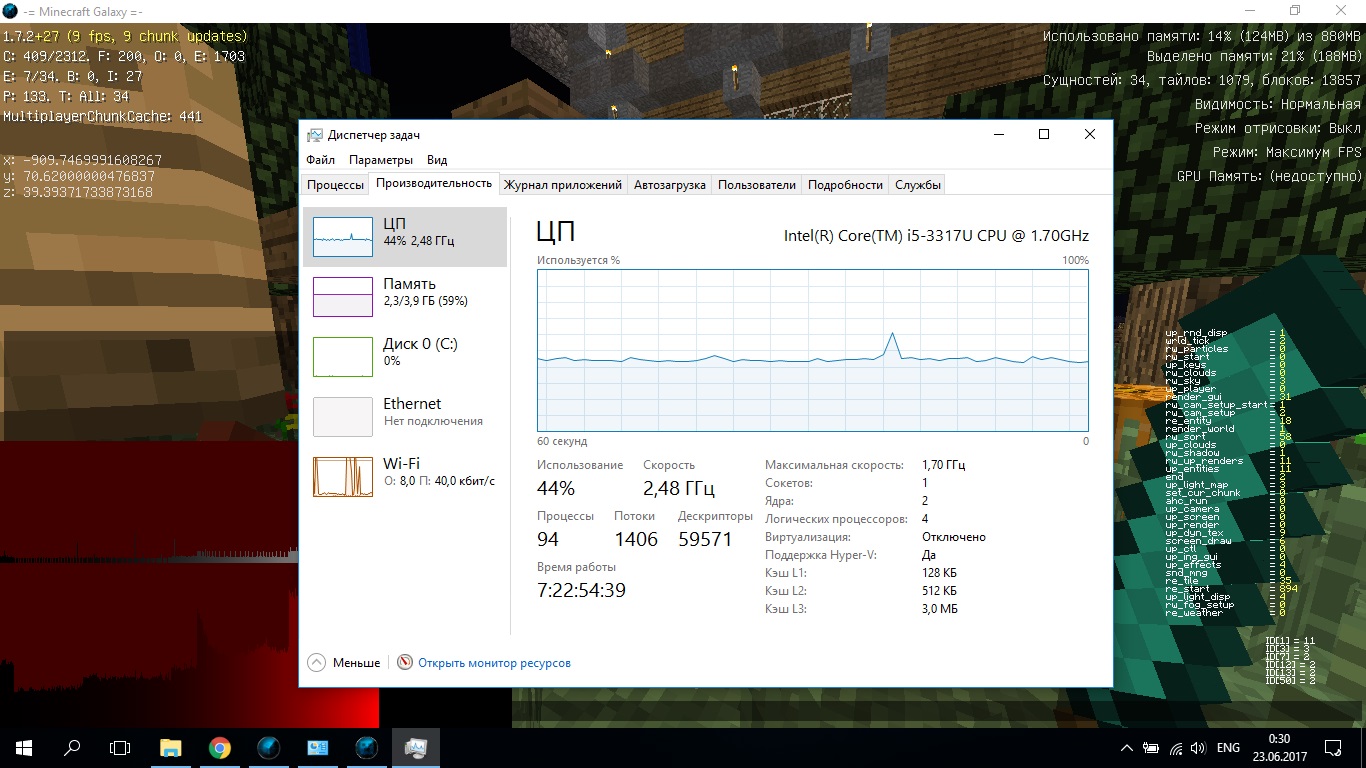The image size is (1366, 768).
Task: Switch to Task Manager taskbar icon
Action: point(415,747)
